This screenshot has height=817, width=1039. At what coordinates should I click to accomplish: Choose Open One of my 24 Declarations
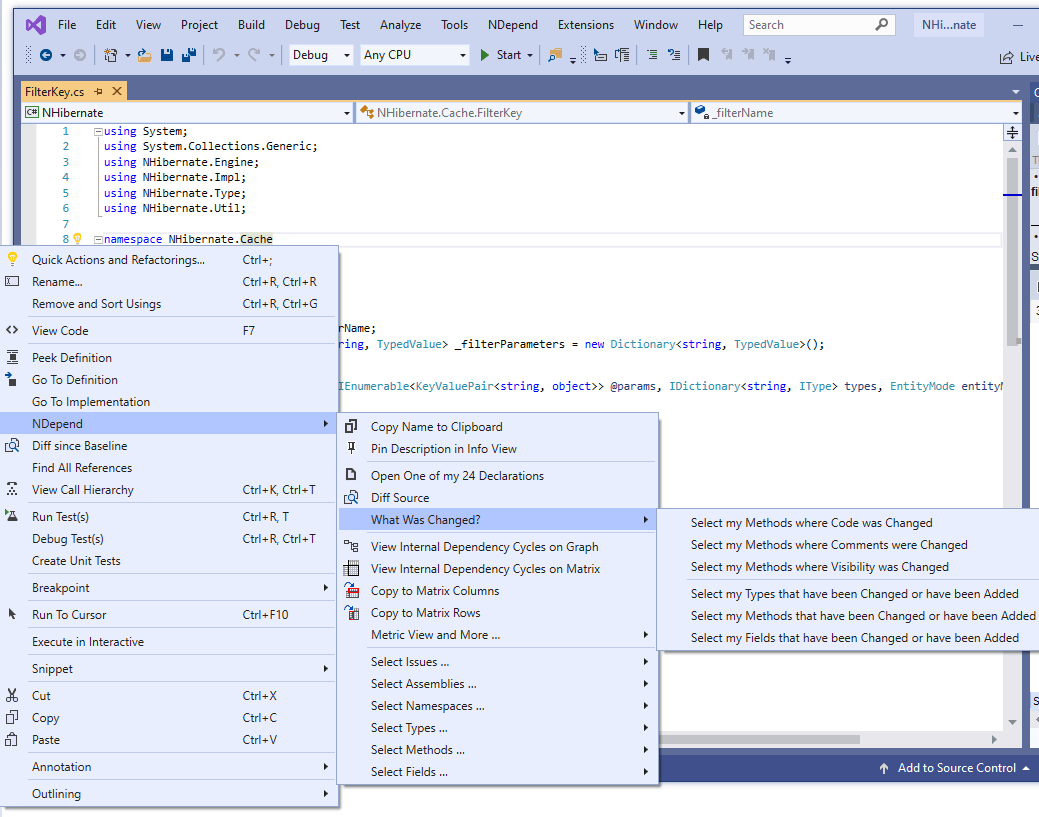(x=498, y=476)
